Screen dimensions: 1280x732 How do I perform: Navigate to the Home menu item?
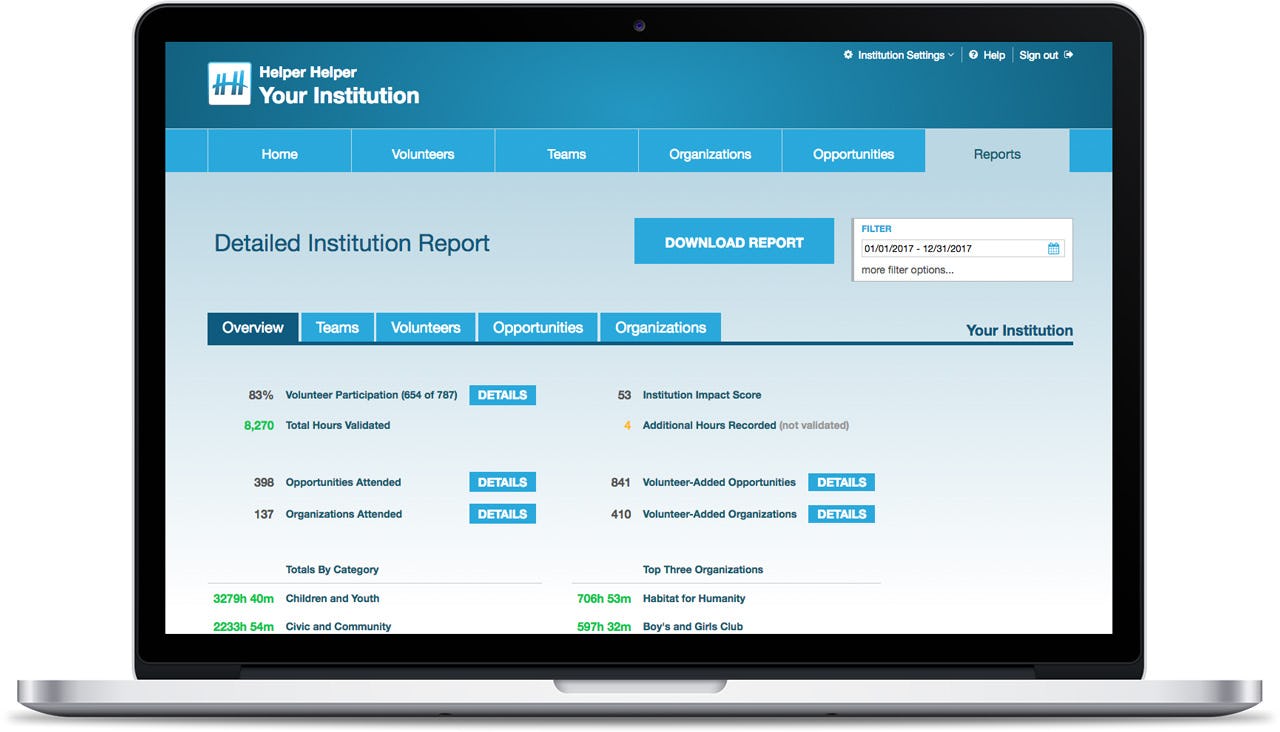click(x=279, y=153)
